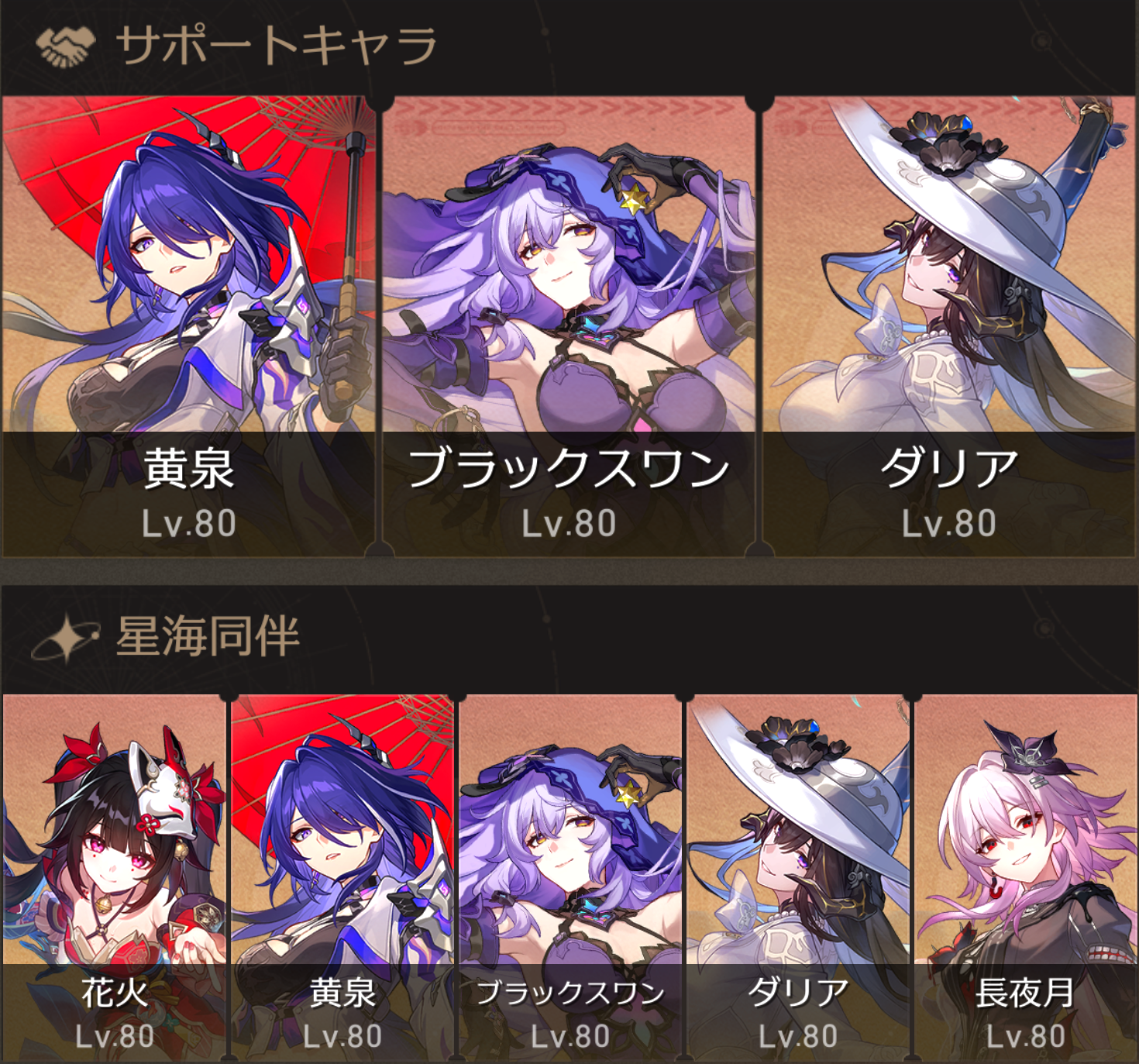Click the サポートキャラ section header text
Image resolution: width=1139 pixels, height=1064 pixels.
pos(277,46)
